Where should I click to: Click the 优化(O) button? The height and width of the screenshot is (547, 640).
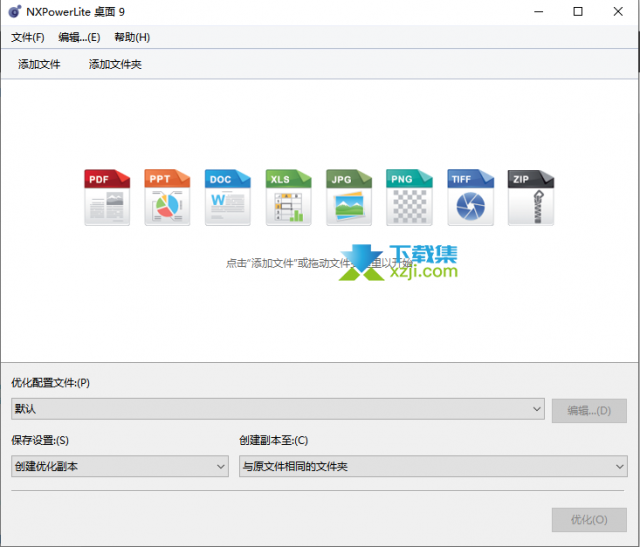click(x=589, y=520)
